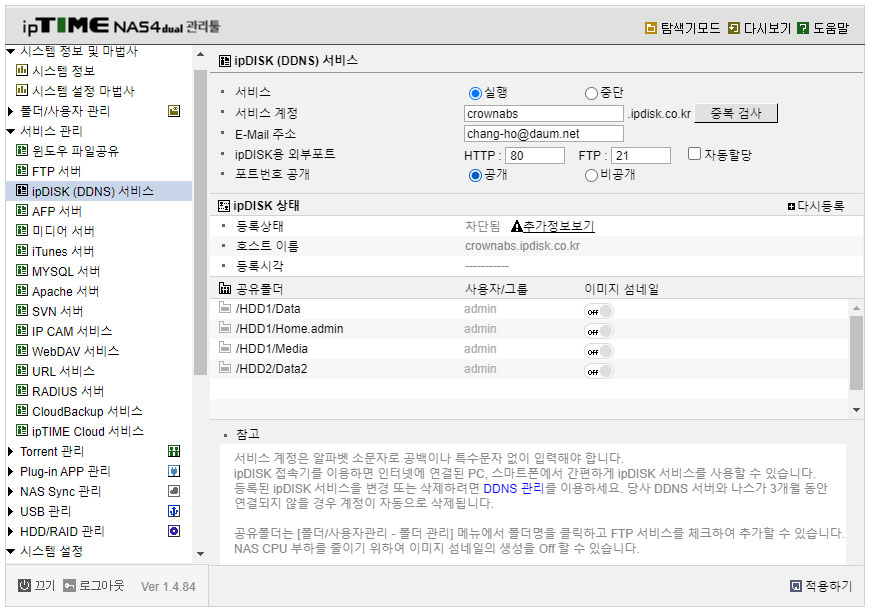Image resolution: width=872 pixels, height=612 pixels.
Task: Click the ipDISK 상태 section icon
Action: (224, 206)
